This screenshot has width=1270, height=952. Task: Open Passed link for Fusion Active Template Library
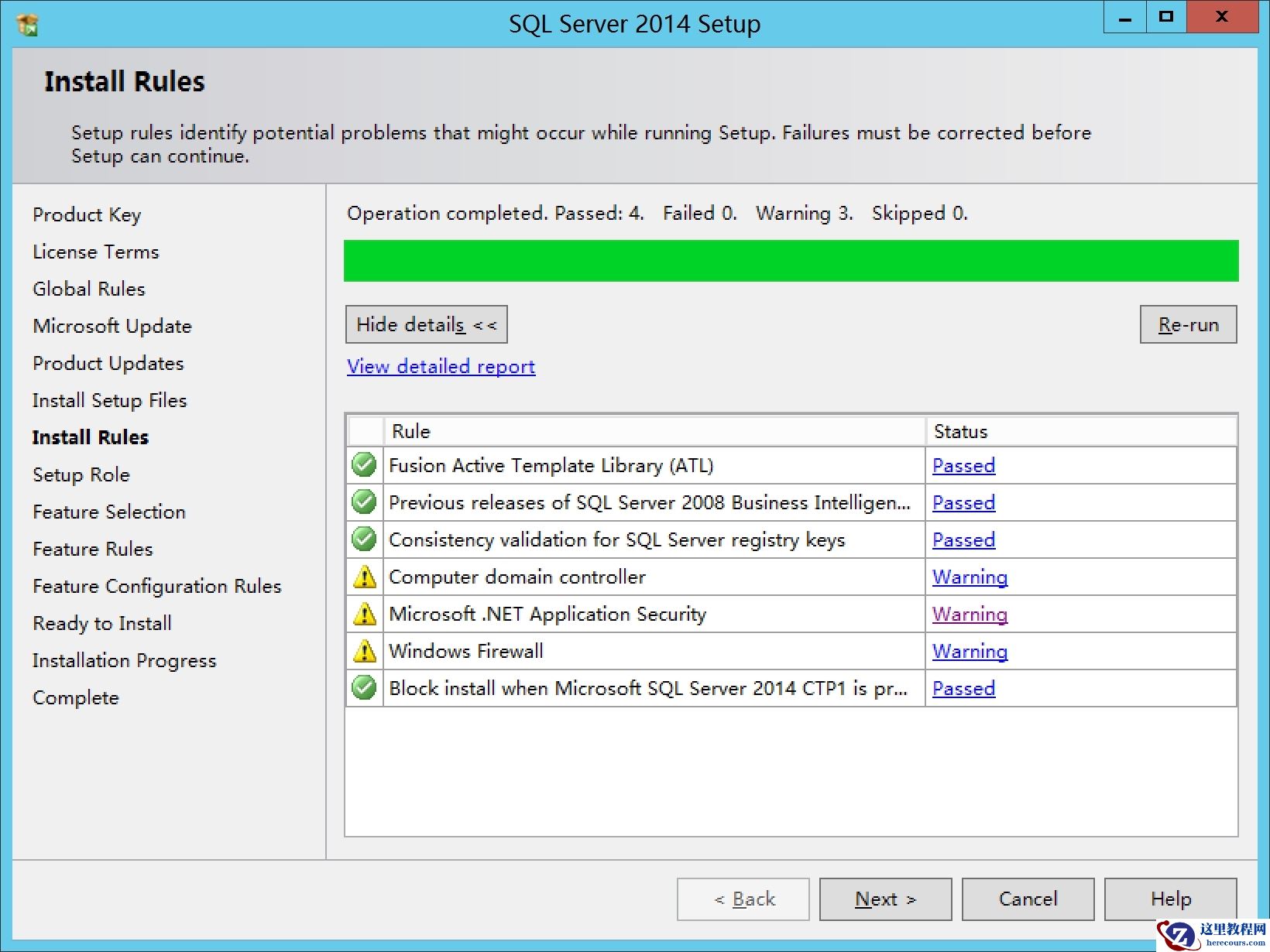[x=963, y=465]
